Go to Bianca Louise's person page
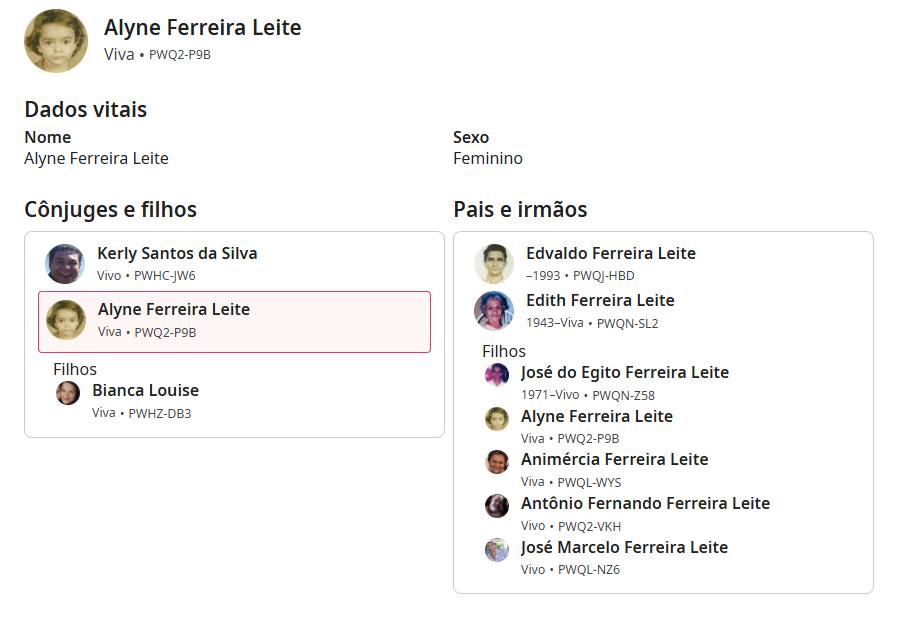 (x=145, y=391)
